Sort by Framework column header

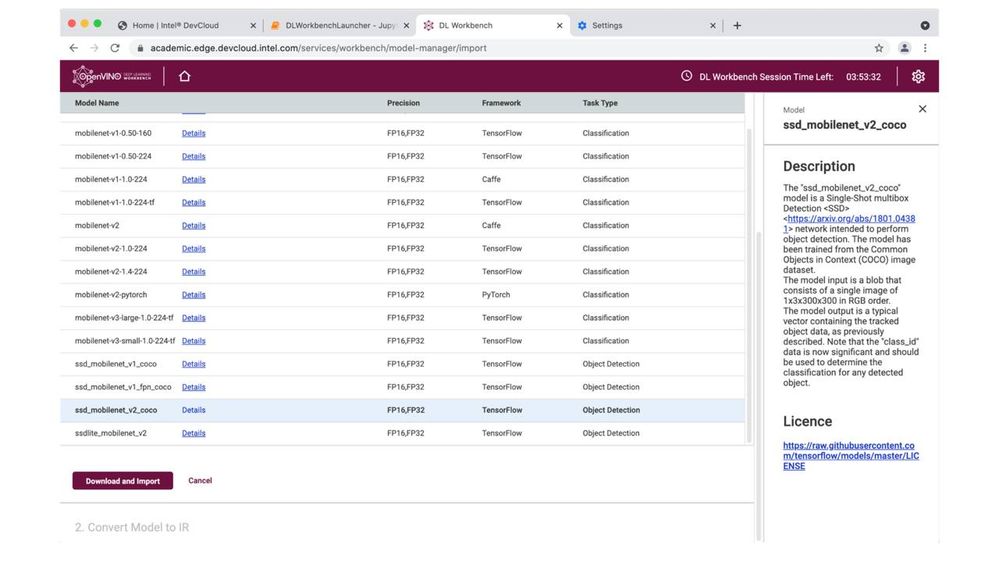pyautogui.click(x=501, y=103)
